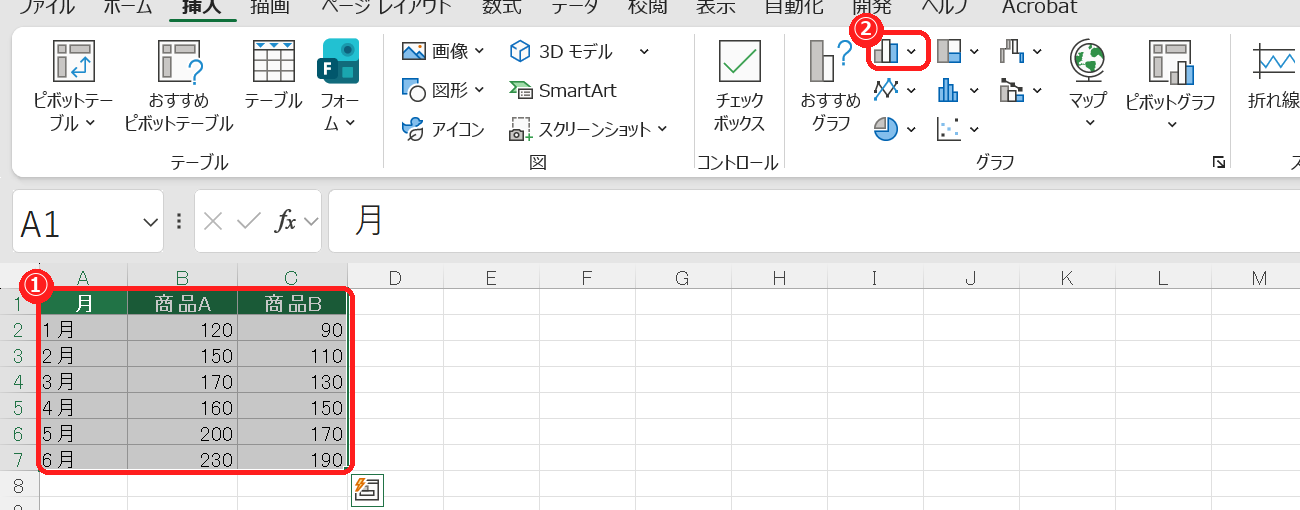Click the statistical histogram chart icon
This screenshot has width=1300, height=510.
(949, 90)
